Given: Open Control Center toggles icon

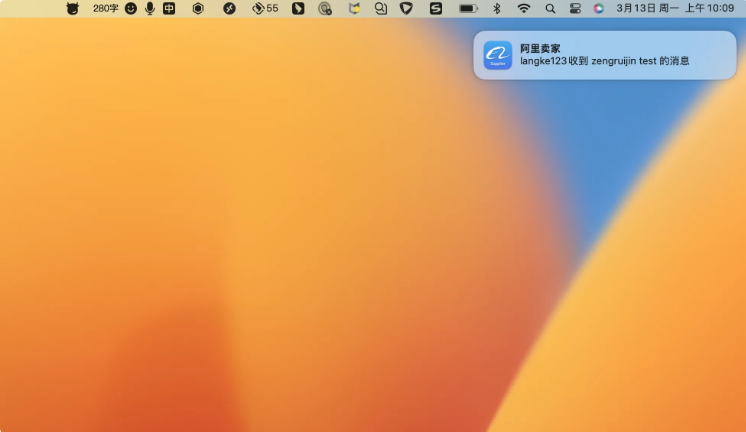Looking at the screenshot, I should 575,8.
